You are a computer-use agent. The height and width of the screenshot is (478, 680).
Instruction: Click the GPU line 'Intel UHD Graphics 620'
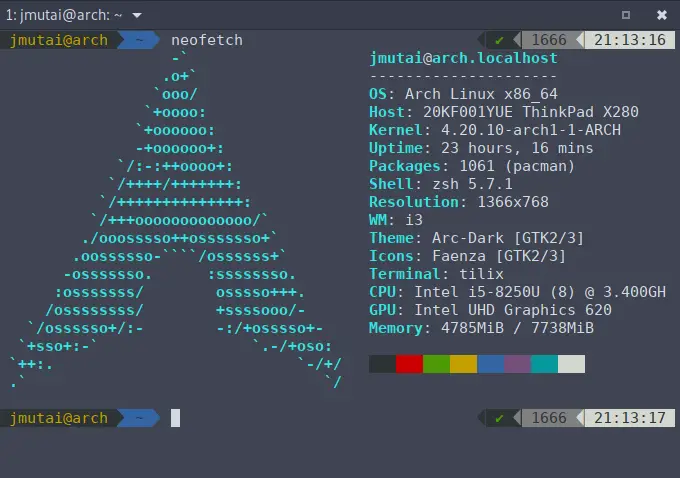pyautogui.click(x=490, y=310)
